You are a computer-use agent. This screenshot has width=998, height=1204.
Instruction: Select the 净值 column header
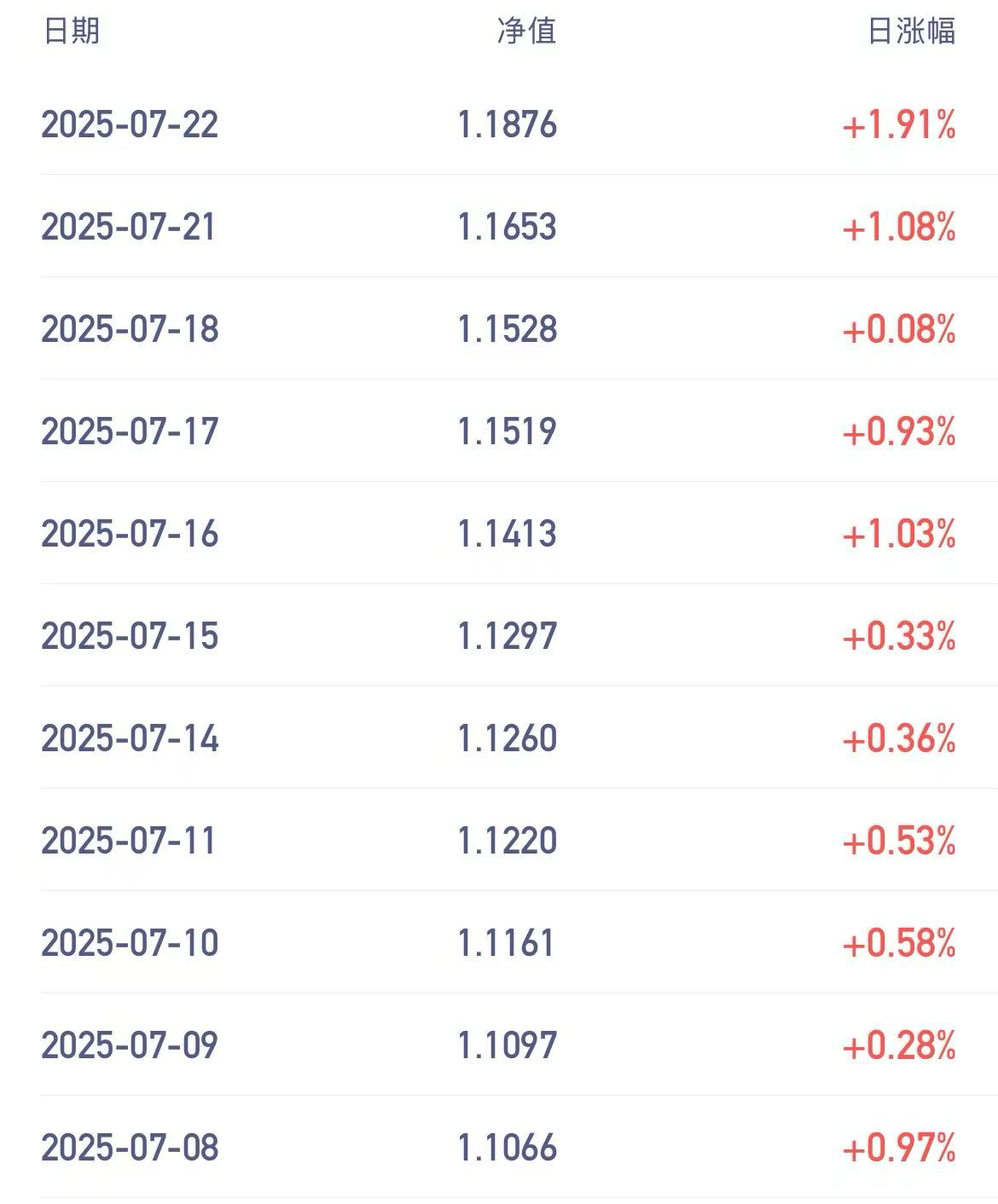click(526, 32)
